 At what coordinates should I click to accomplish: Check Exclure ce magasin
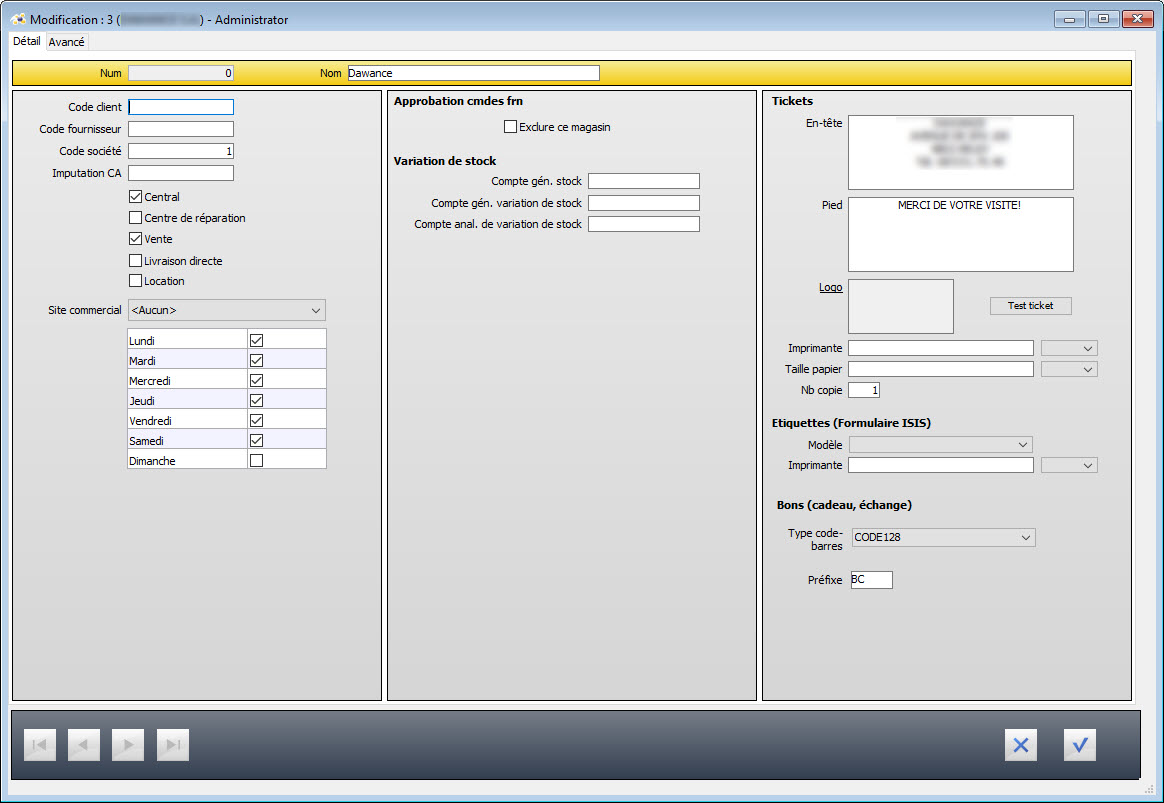pyautogui.click(x=511, y=127)
